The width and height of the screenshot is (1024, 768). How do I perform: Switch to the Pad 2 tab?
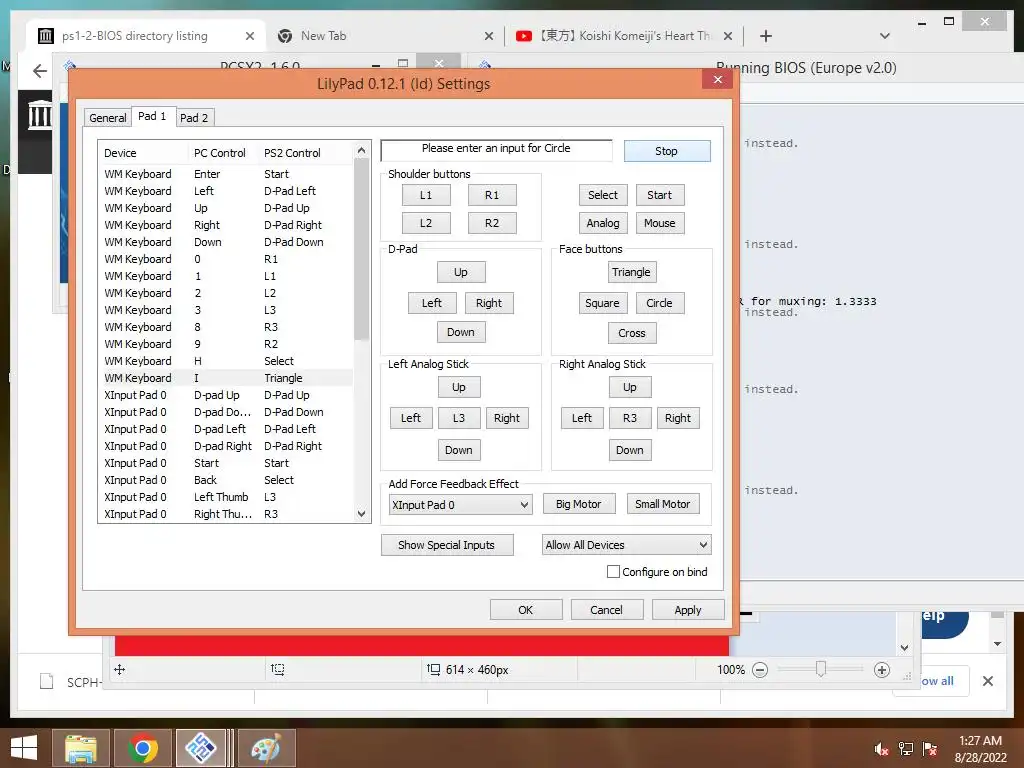[194, 118]
